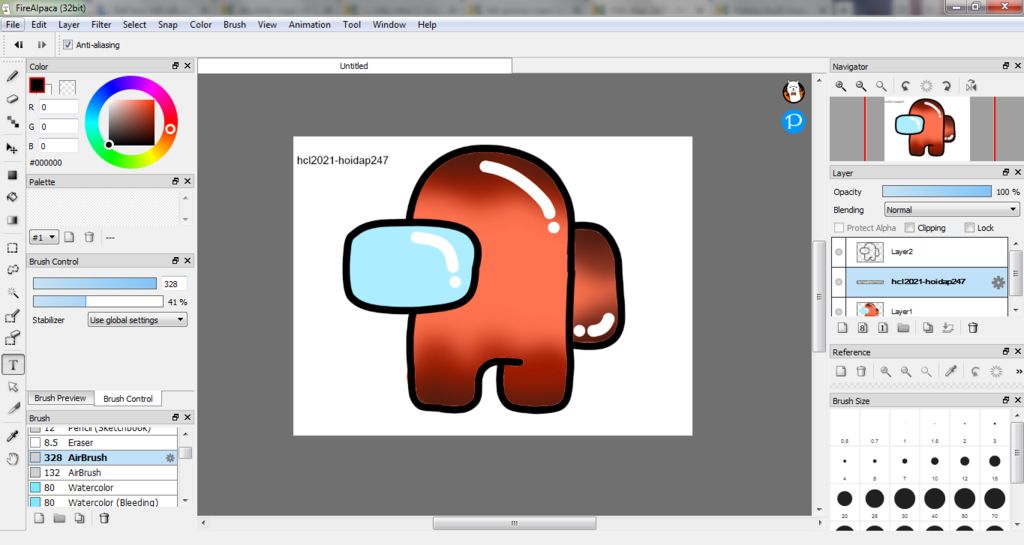Open the Stabilizer dropdown
Viewport: 1024px width, 545px height.
click(137, 320)
